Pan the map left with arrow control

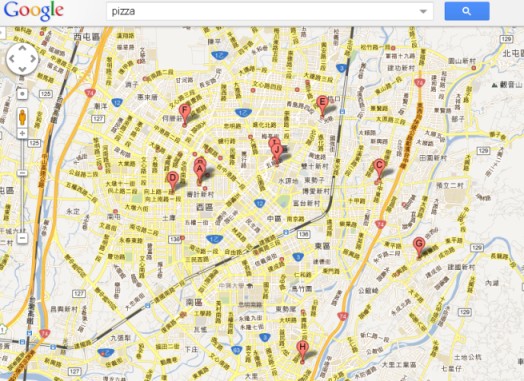point(12,59)
